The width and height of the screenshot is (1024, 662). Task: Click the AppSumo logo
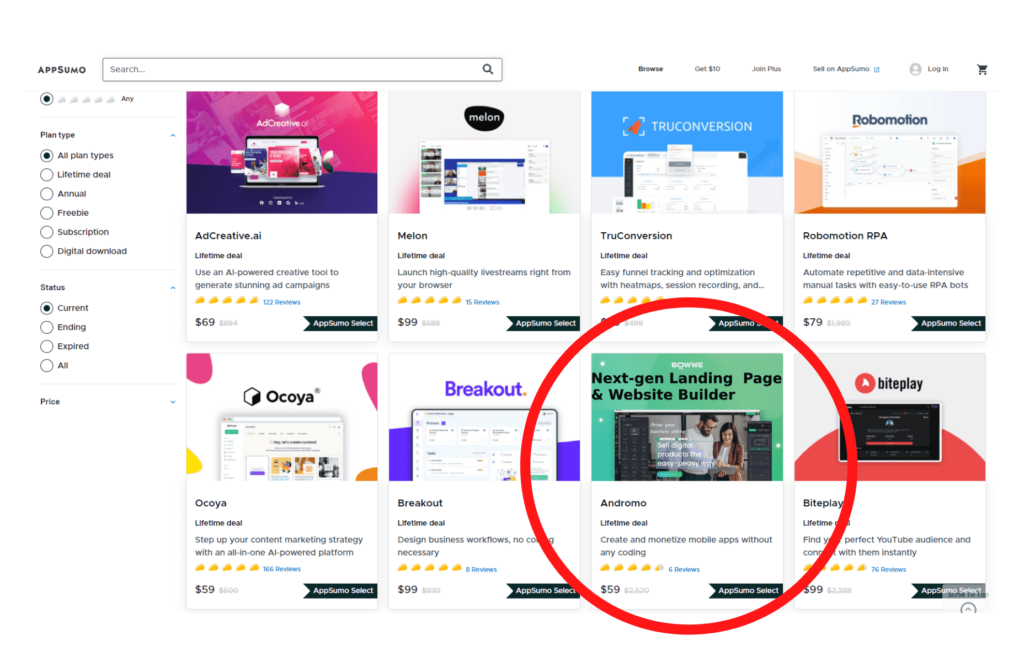pyautogui.click(x=62, y=70)
